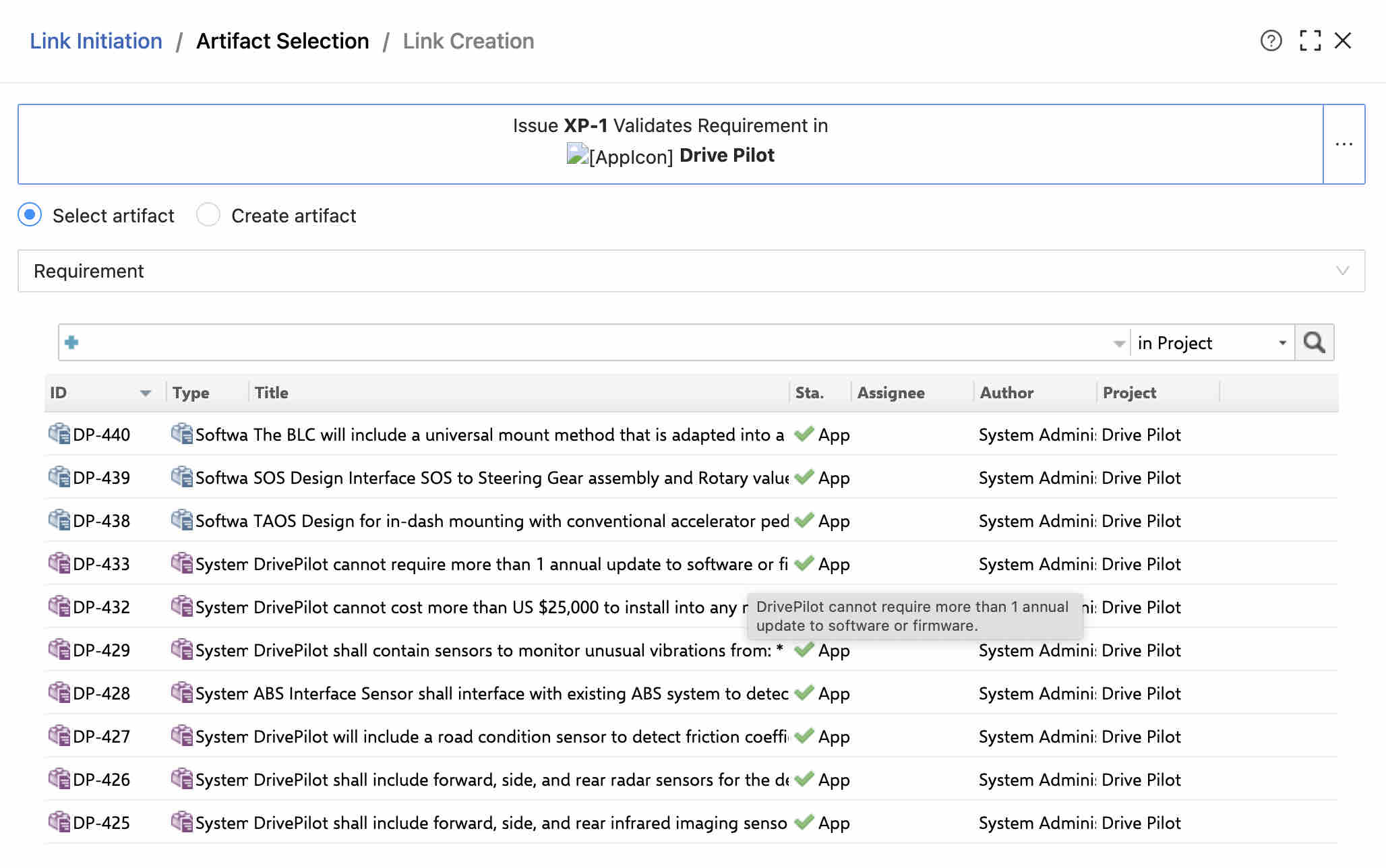Click Drive Pilot project in DP-427 row

(x=1141, y=737)
